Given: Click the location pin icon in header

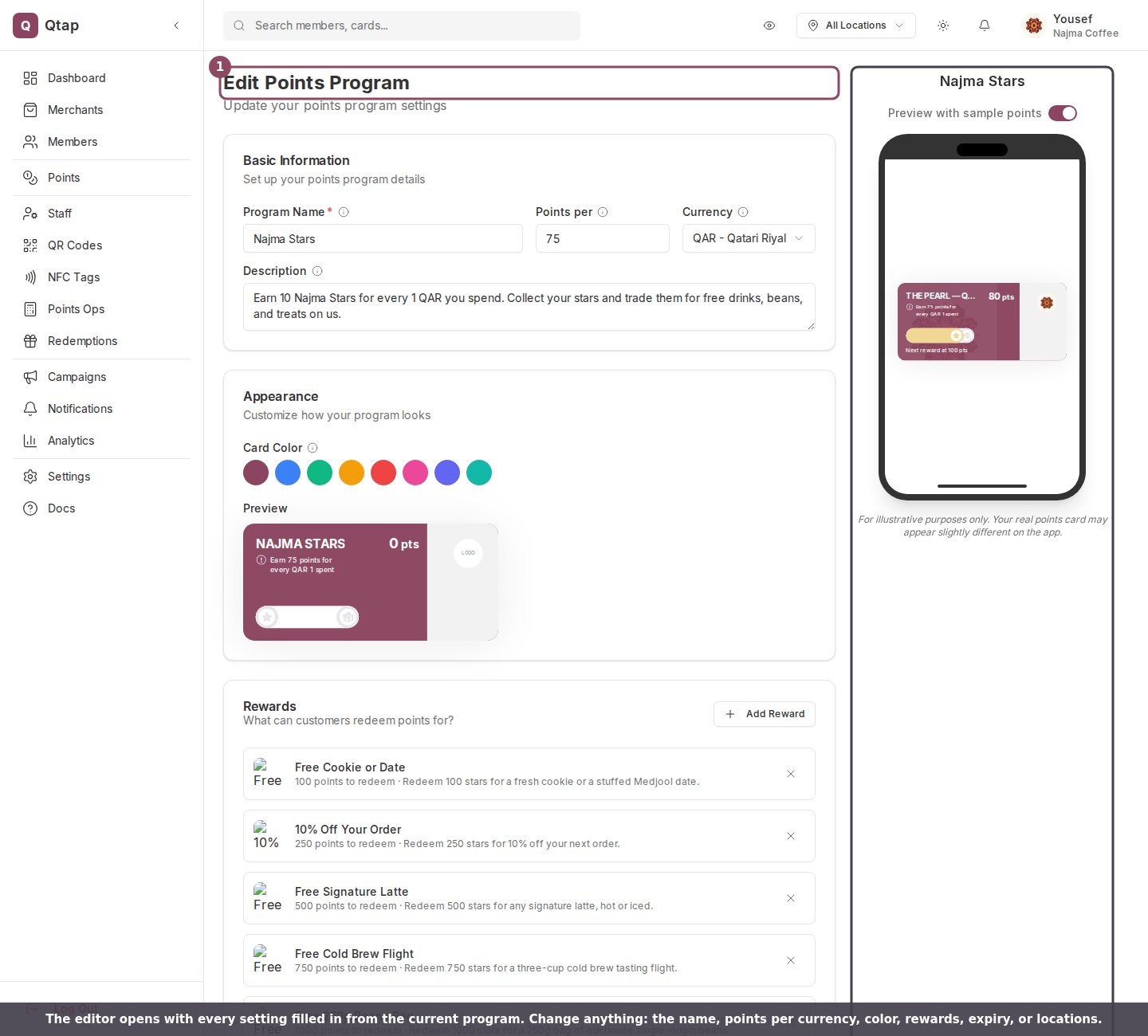Looking at the screenshot, I should click(x=813, y=26).
